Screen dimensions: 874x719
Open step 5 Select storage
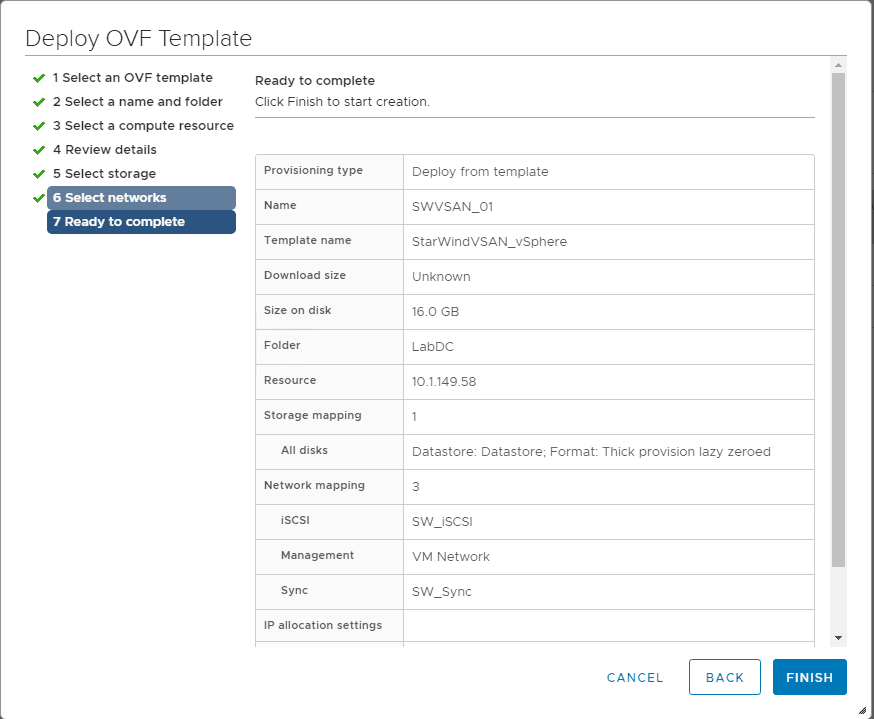click(104, 174)
